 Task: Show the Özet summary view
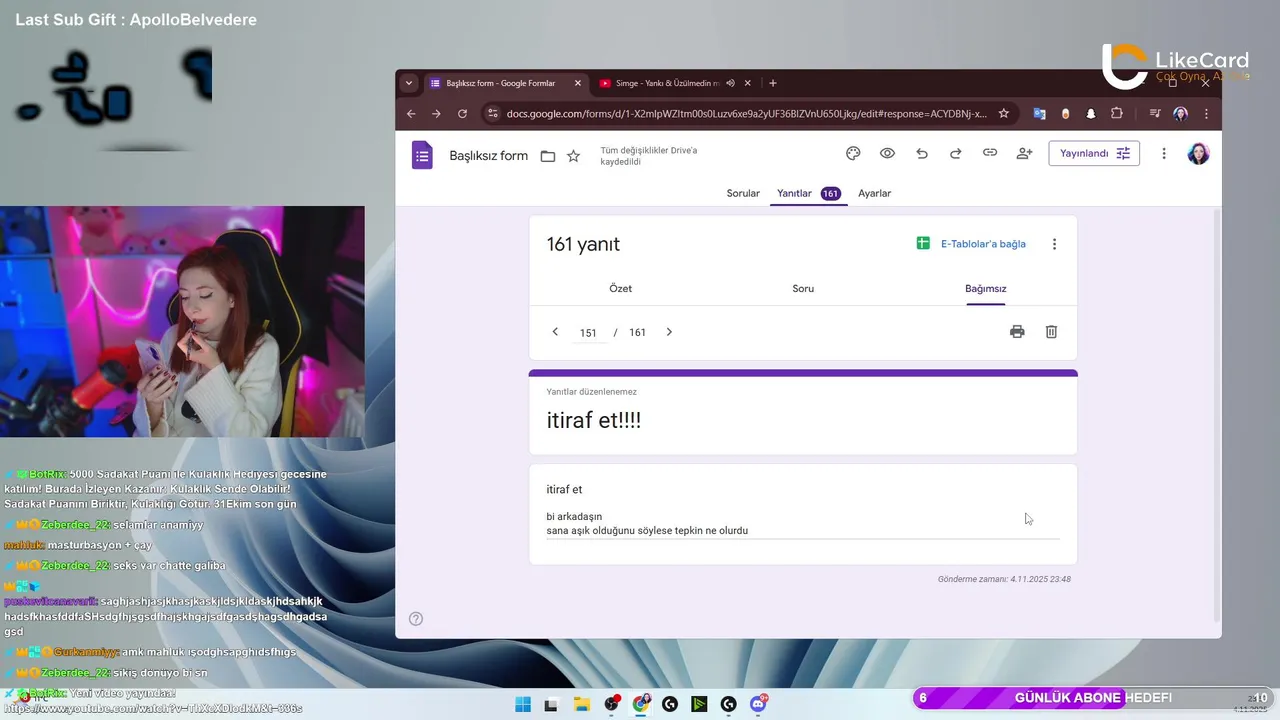tap(620, 288)
